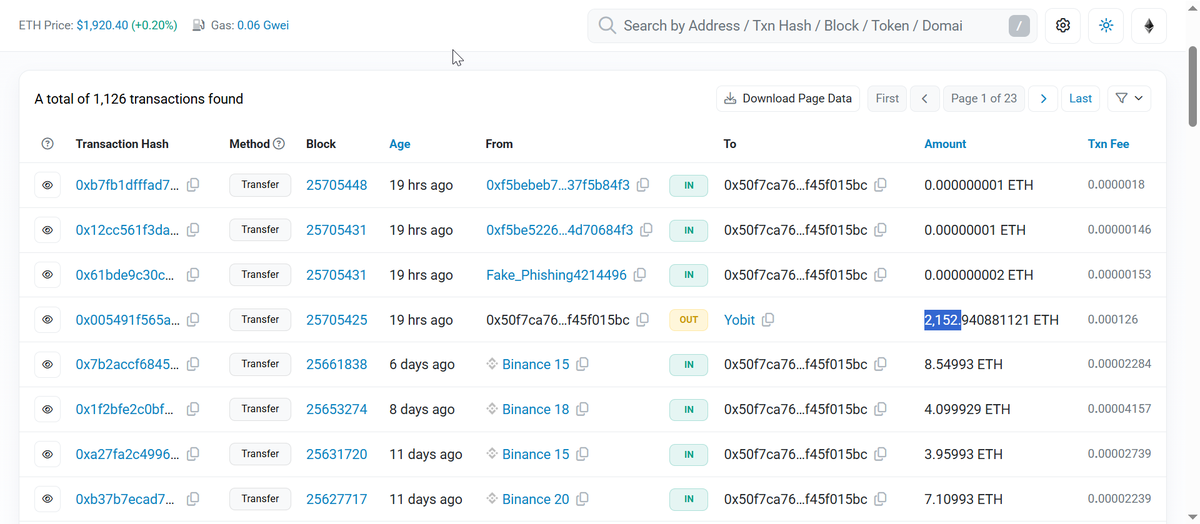Screen dimensions: 1200x524
Task: Preview transaction 0xb7fb1dfffad7 via eye icon
Action: pos(47,185)
